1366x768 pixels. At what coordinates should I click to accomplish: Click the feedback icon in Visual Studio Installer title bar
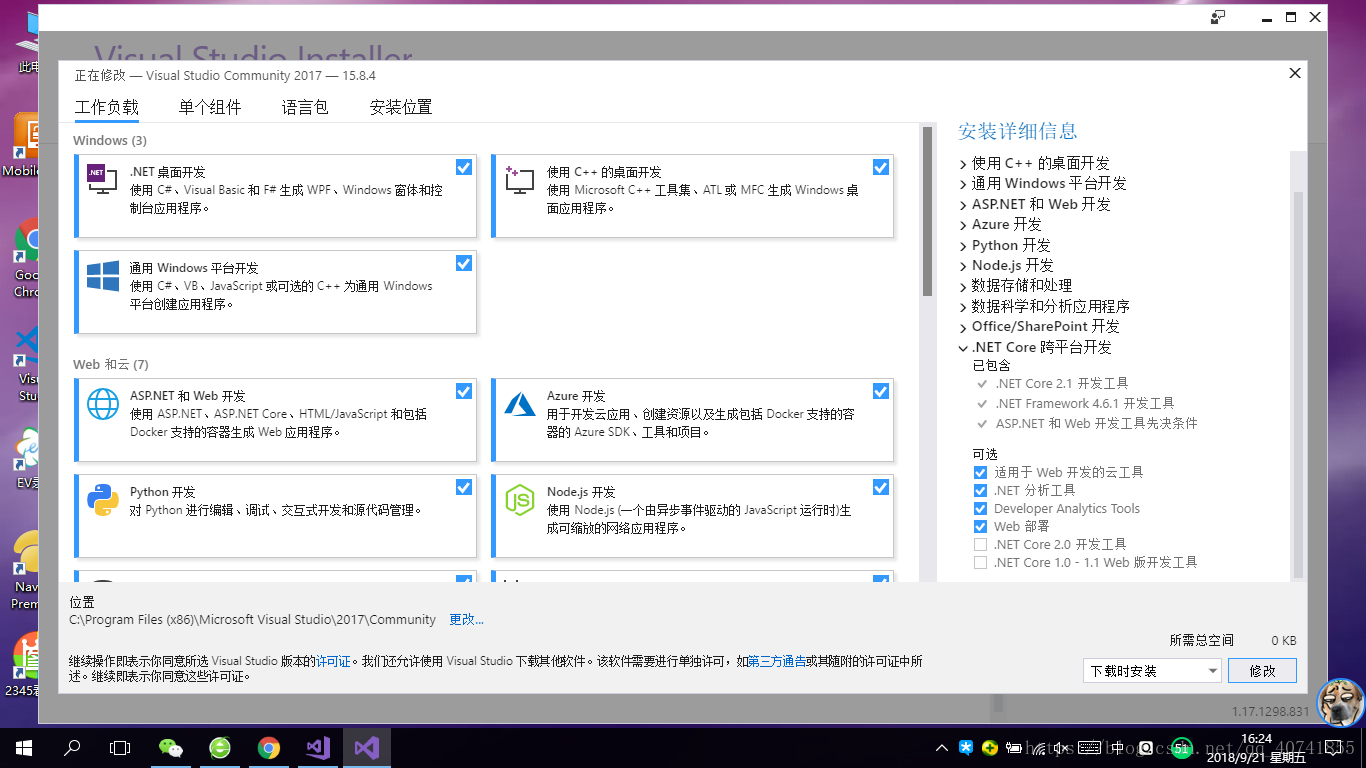[x=1218, y=17]
